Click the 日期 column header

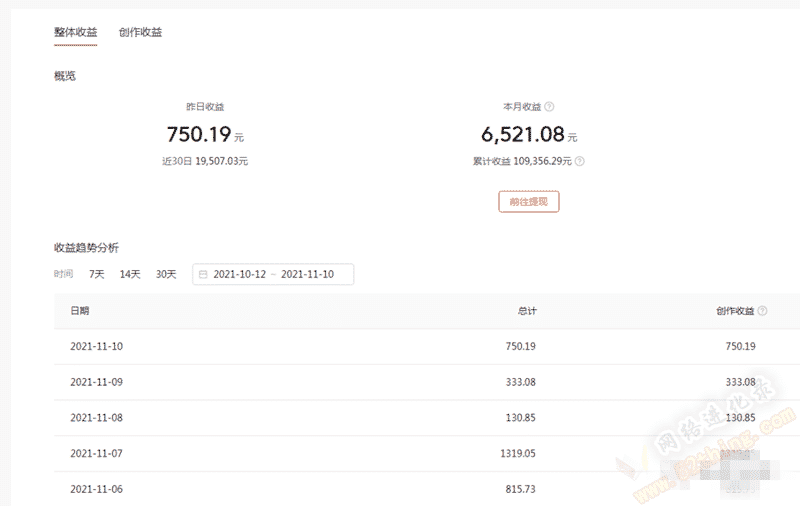[x=80, y=311]
